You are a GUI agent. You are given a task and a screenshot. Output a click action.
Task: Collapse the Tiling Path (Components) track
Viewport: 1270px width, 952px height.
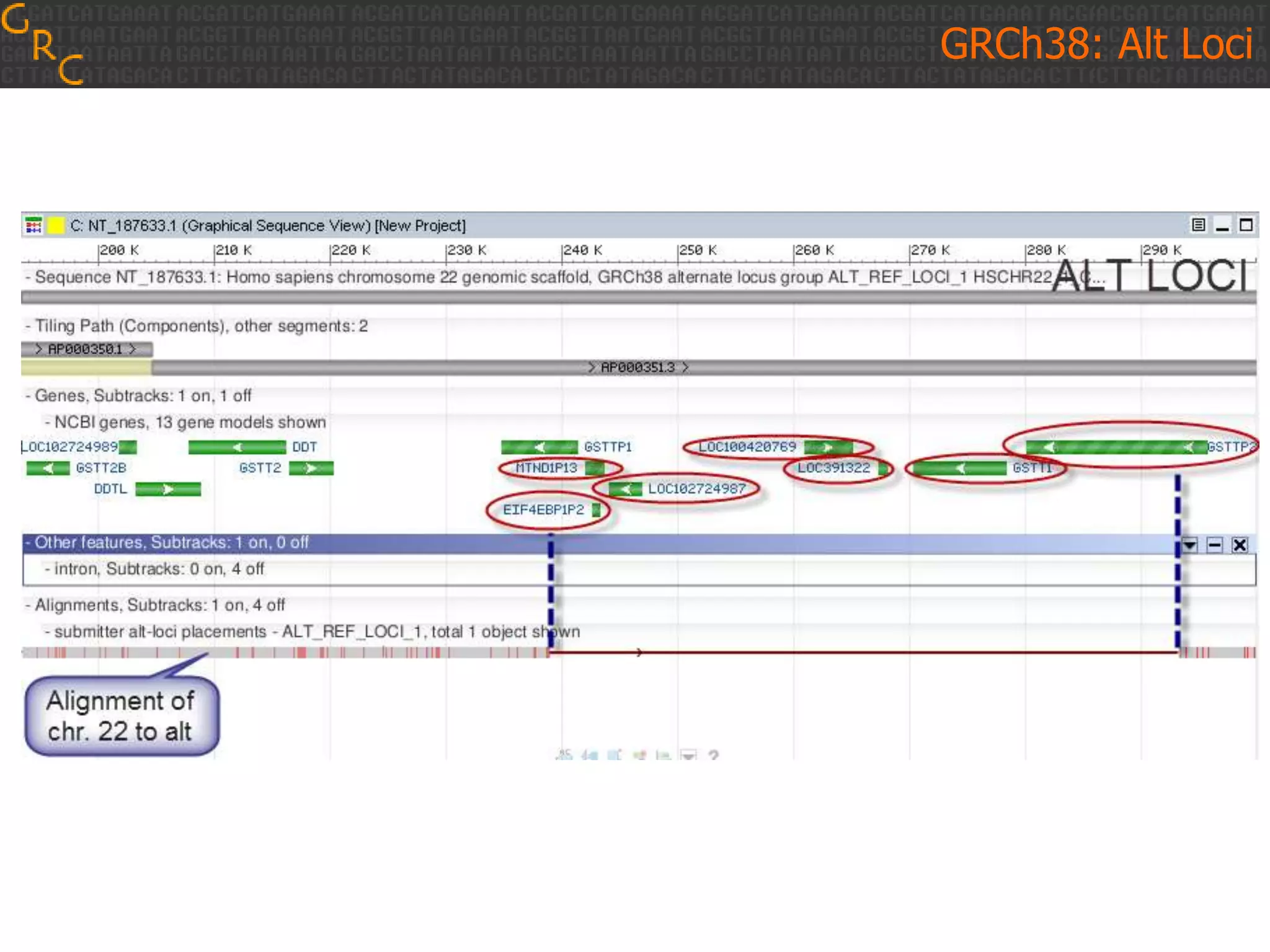[x=28, y=326]
